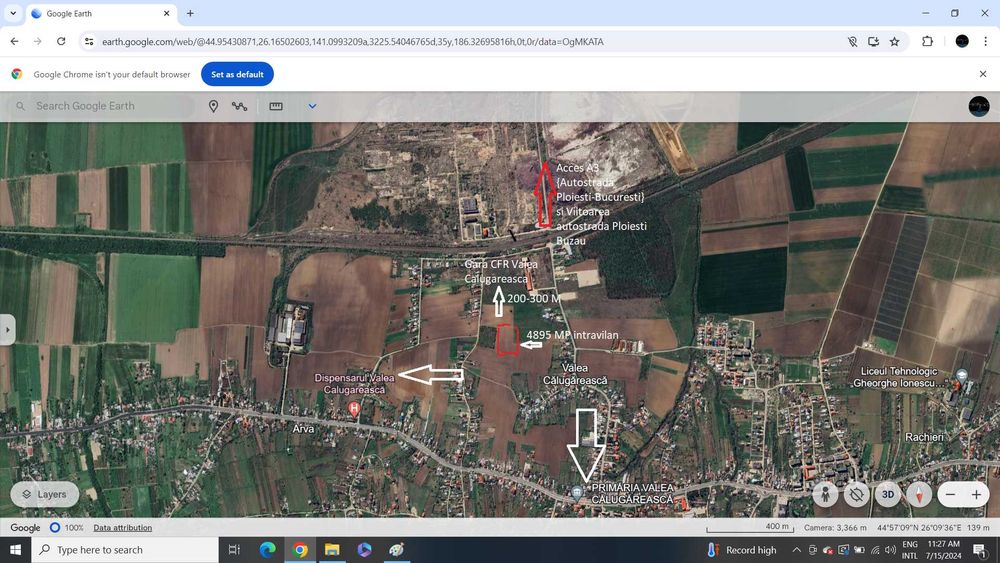1000x563 pixels.
Task: Click the Rachieri place label
Action: [x=924, y=437]
